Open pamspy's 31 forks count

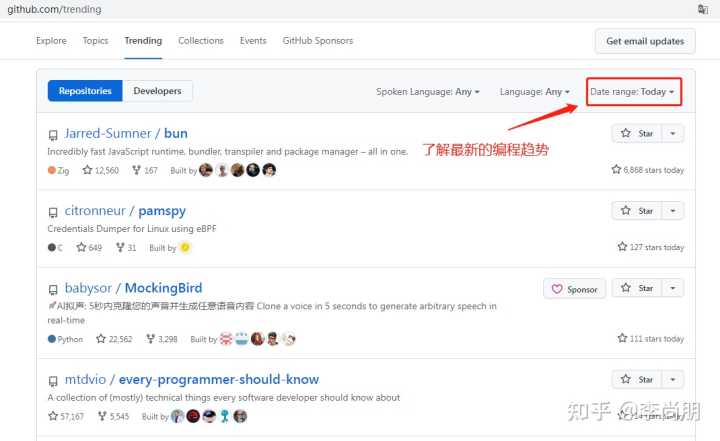tap(126, 248)
